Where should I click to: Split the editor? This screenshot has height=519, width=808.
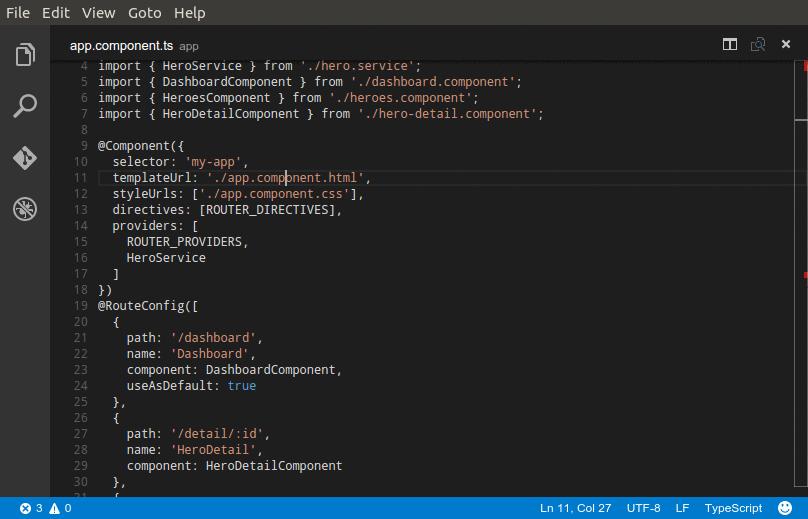[x=730, y=44]
